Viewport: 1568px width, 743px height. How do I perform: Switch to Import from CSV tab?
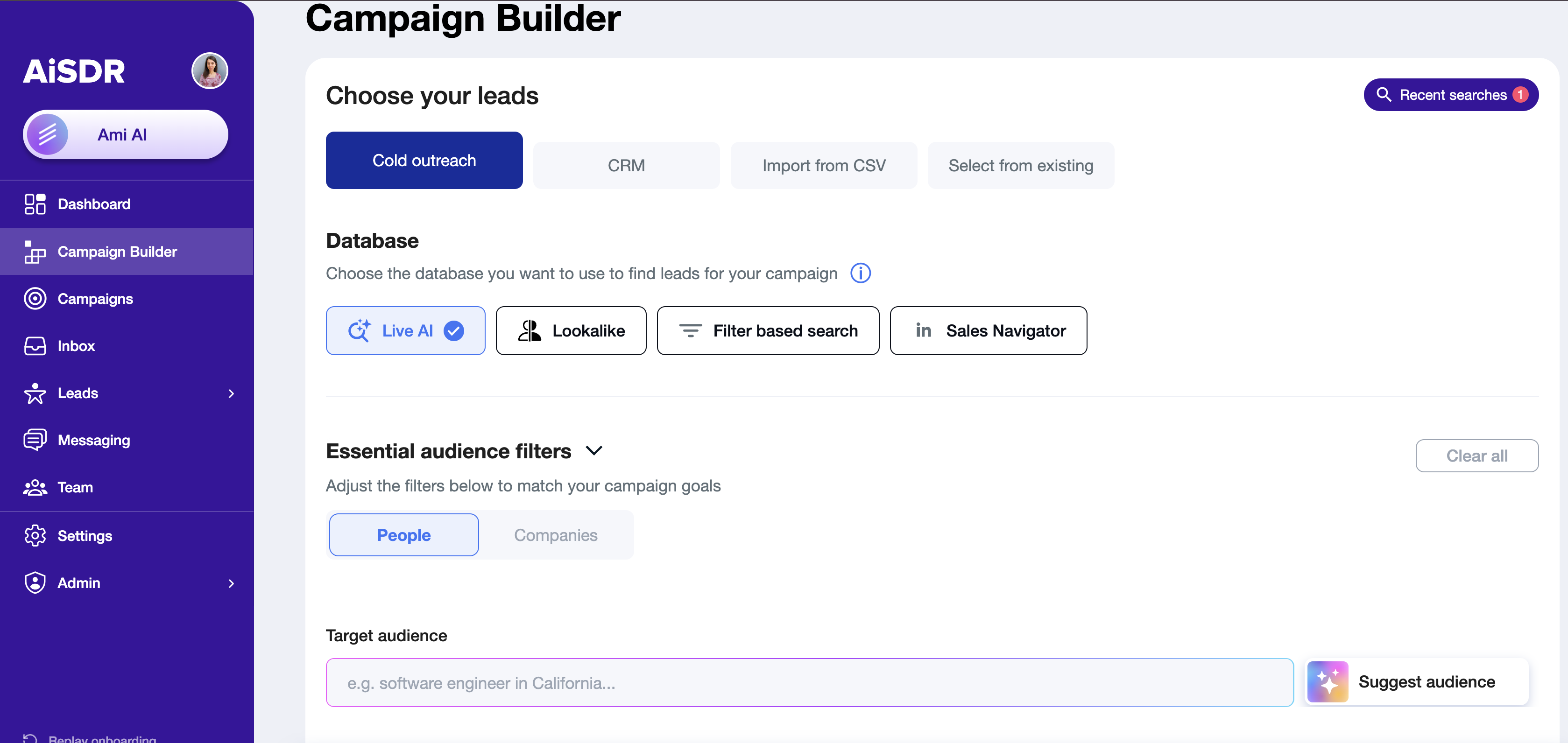824,166
